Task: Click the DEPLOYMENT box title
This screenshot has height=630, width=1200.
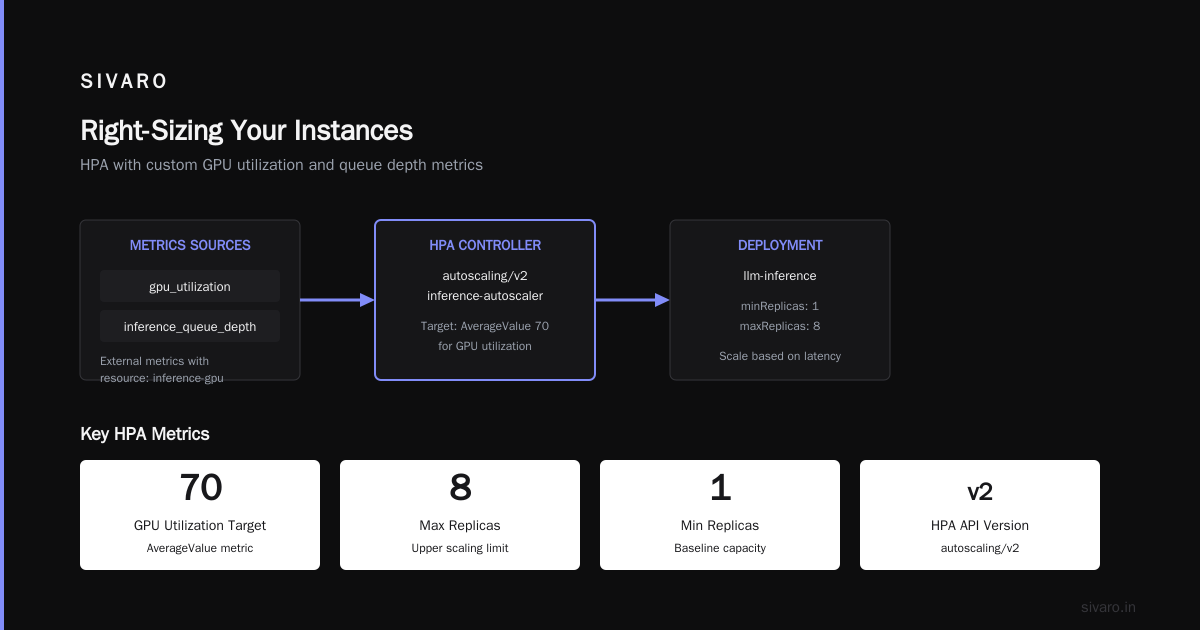Action: pyautogui.click(x=780, y=245)
